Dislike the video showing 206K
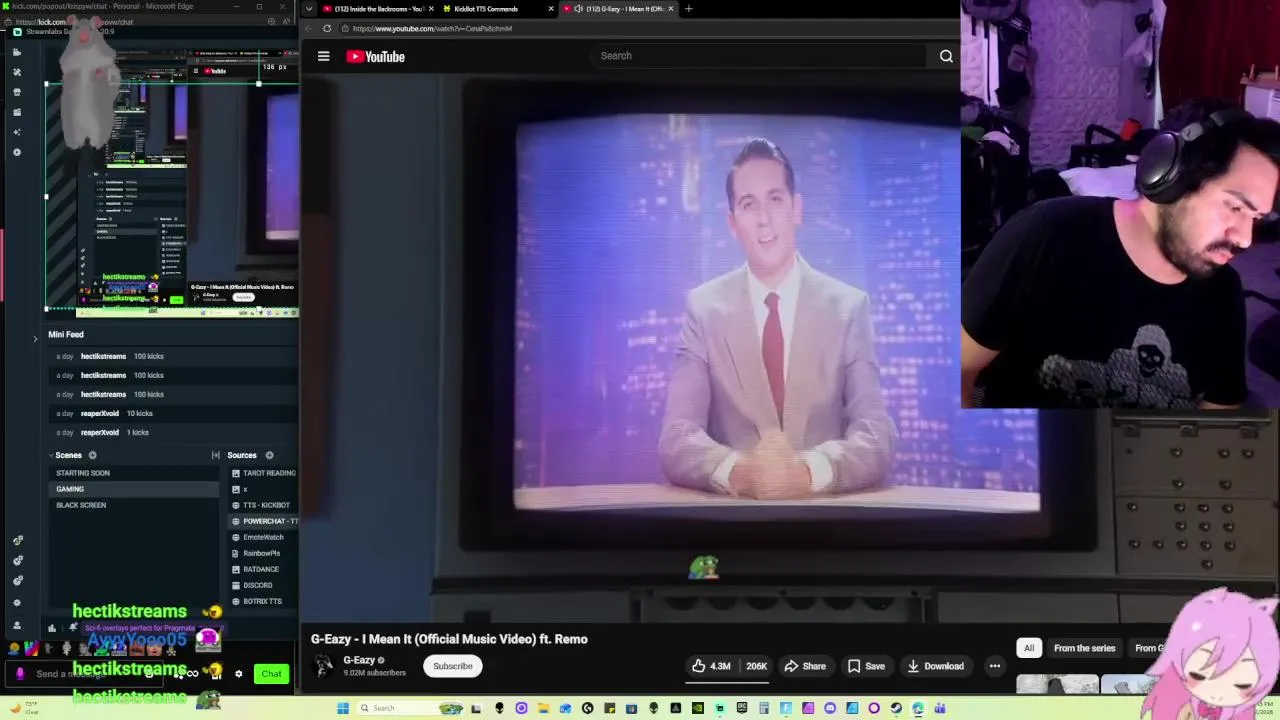Image resolution: width=1280 pixels, height=720 pixels. pos(755,666)
